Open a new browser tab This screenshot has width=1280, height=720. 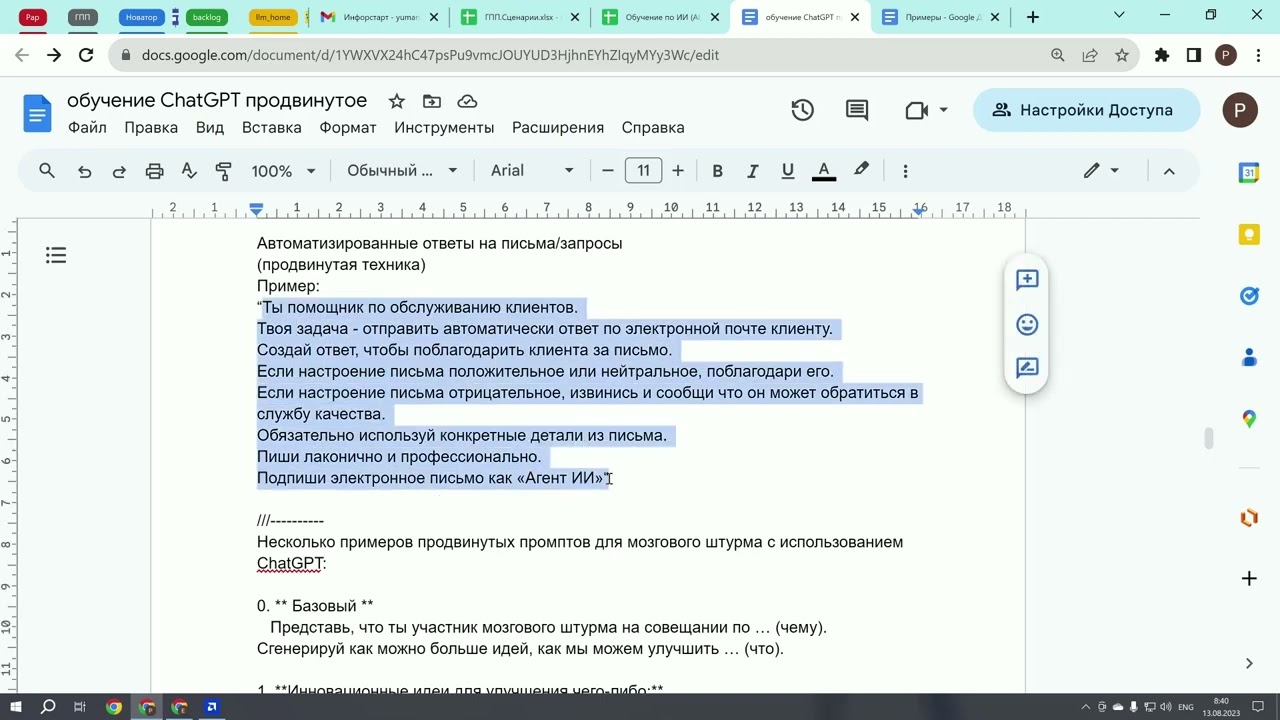pyautogui.click(x=1033, y=17)
